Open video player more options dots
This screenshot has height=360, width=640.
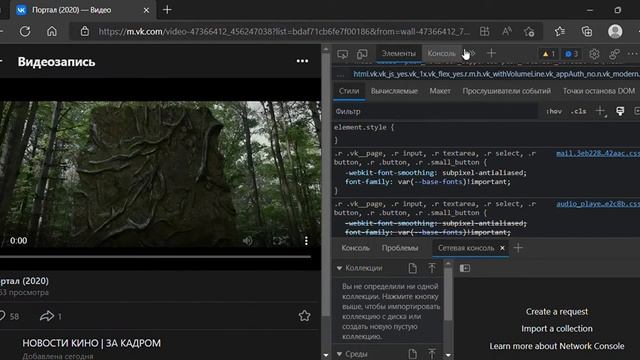point(306,241)
